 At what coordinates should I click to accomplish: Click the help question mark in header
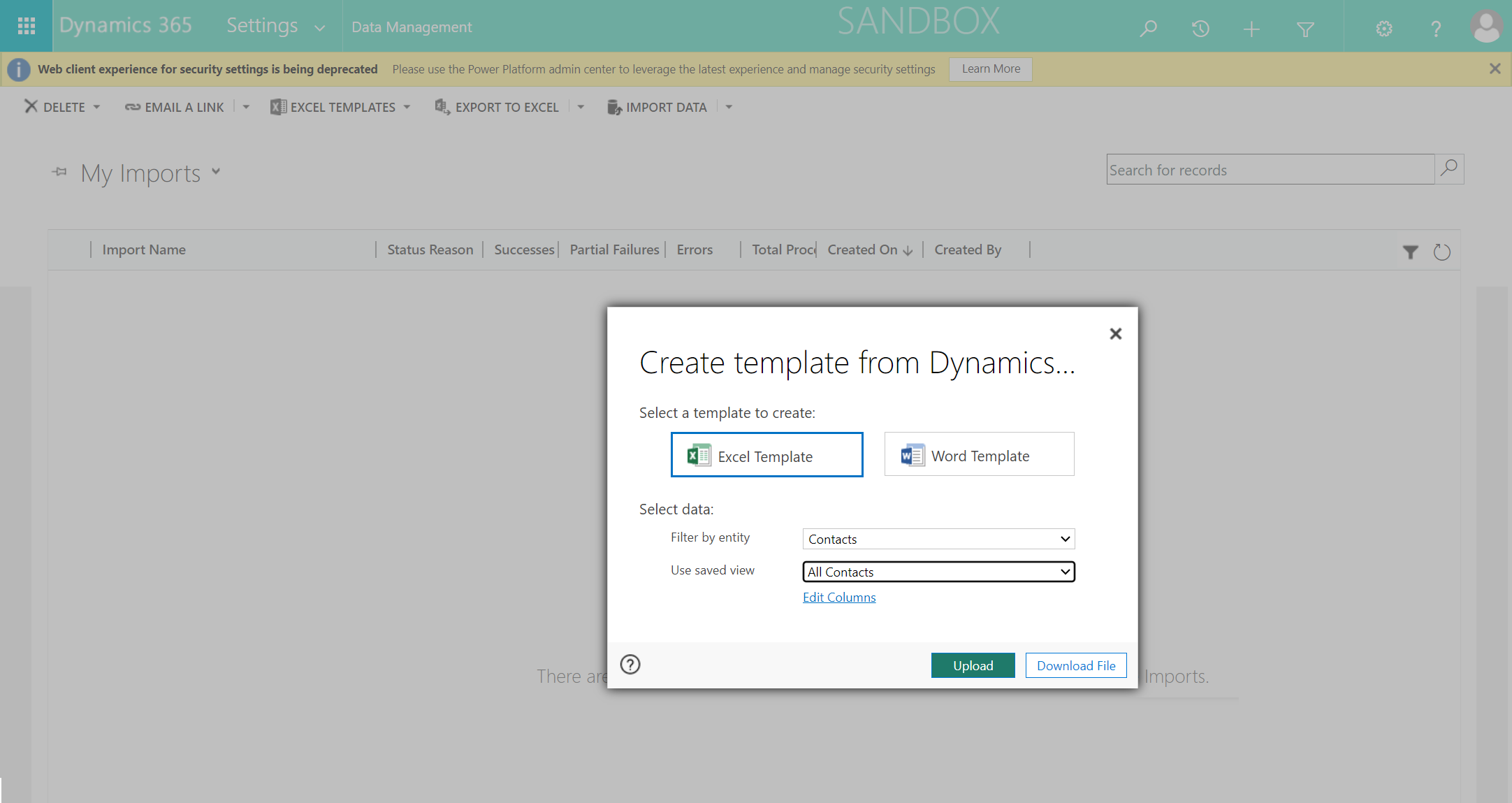tap(1436, 29)
